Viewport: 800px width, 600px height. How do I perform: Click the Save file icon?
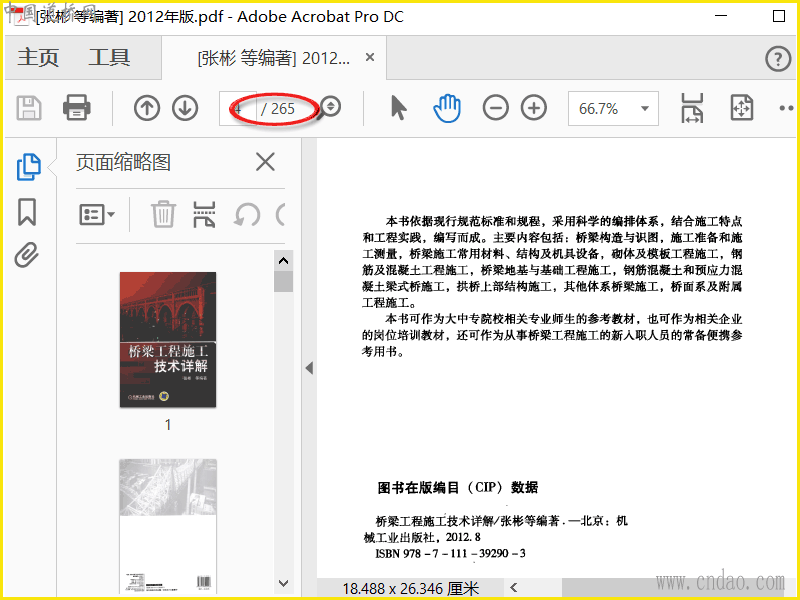pyautogui.click(x=29, y=108)
